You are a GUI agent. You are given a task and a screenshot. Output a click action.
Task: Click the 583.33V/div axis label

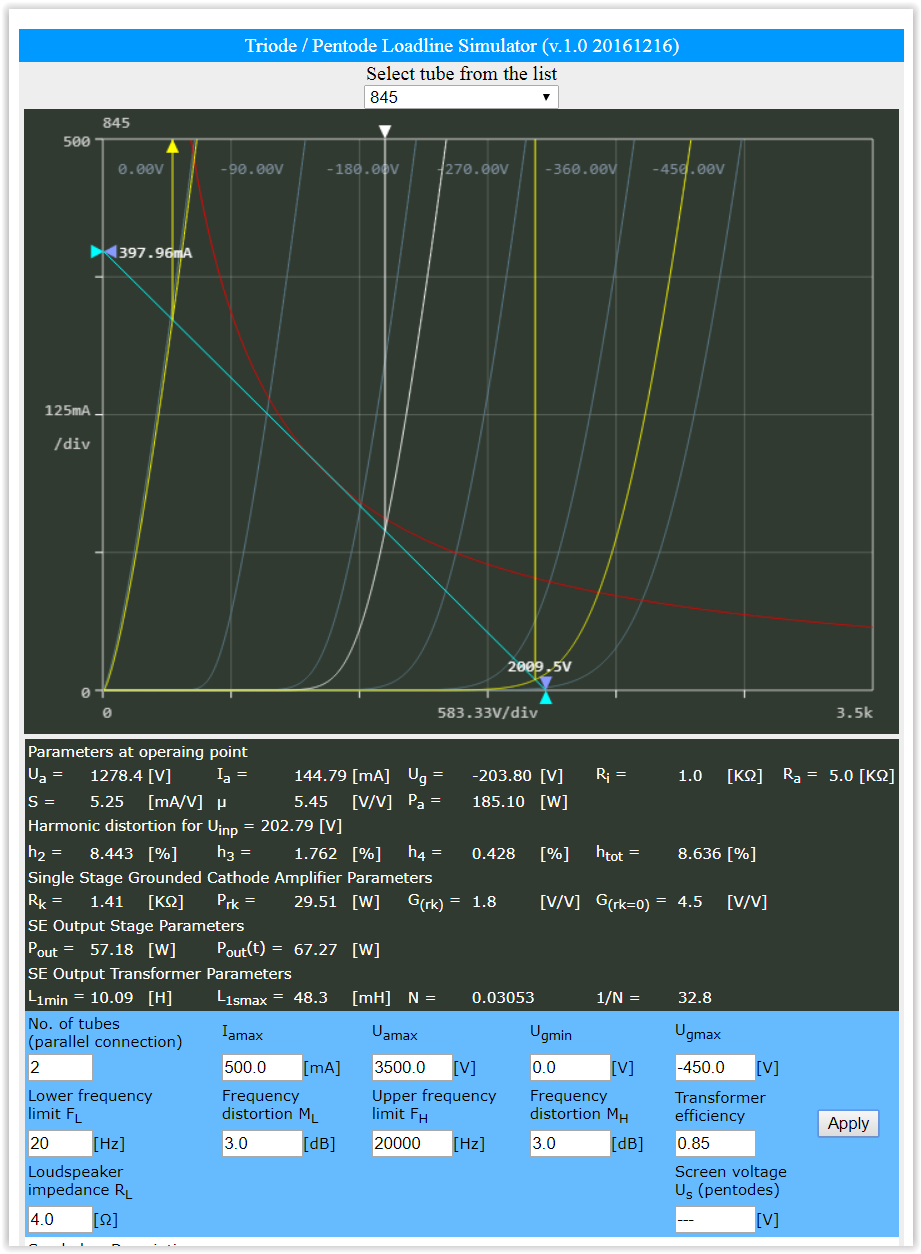click(x=487, y=713)
